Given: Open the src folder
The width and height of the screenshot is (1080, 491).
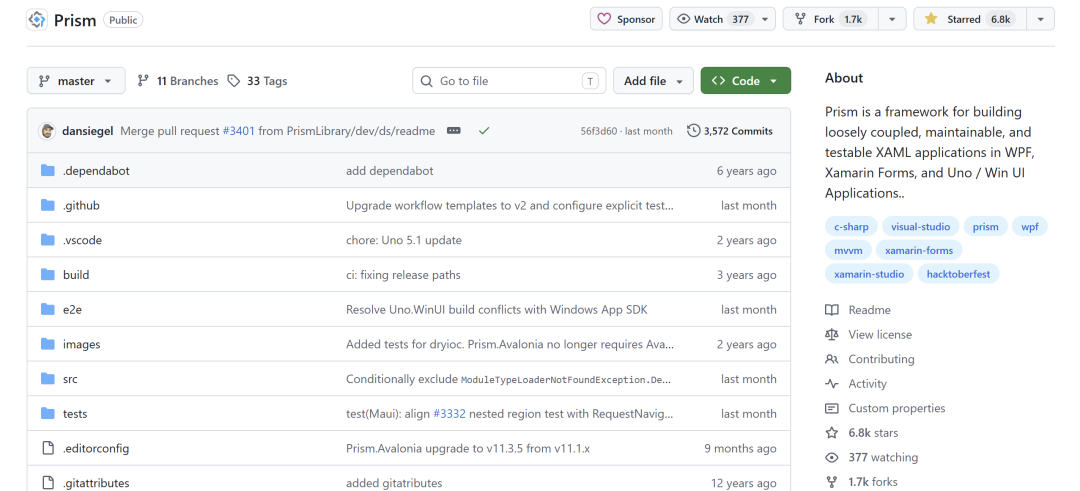Looking at the screenshot, I should (70, 379).
